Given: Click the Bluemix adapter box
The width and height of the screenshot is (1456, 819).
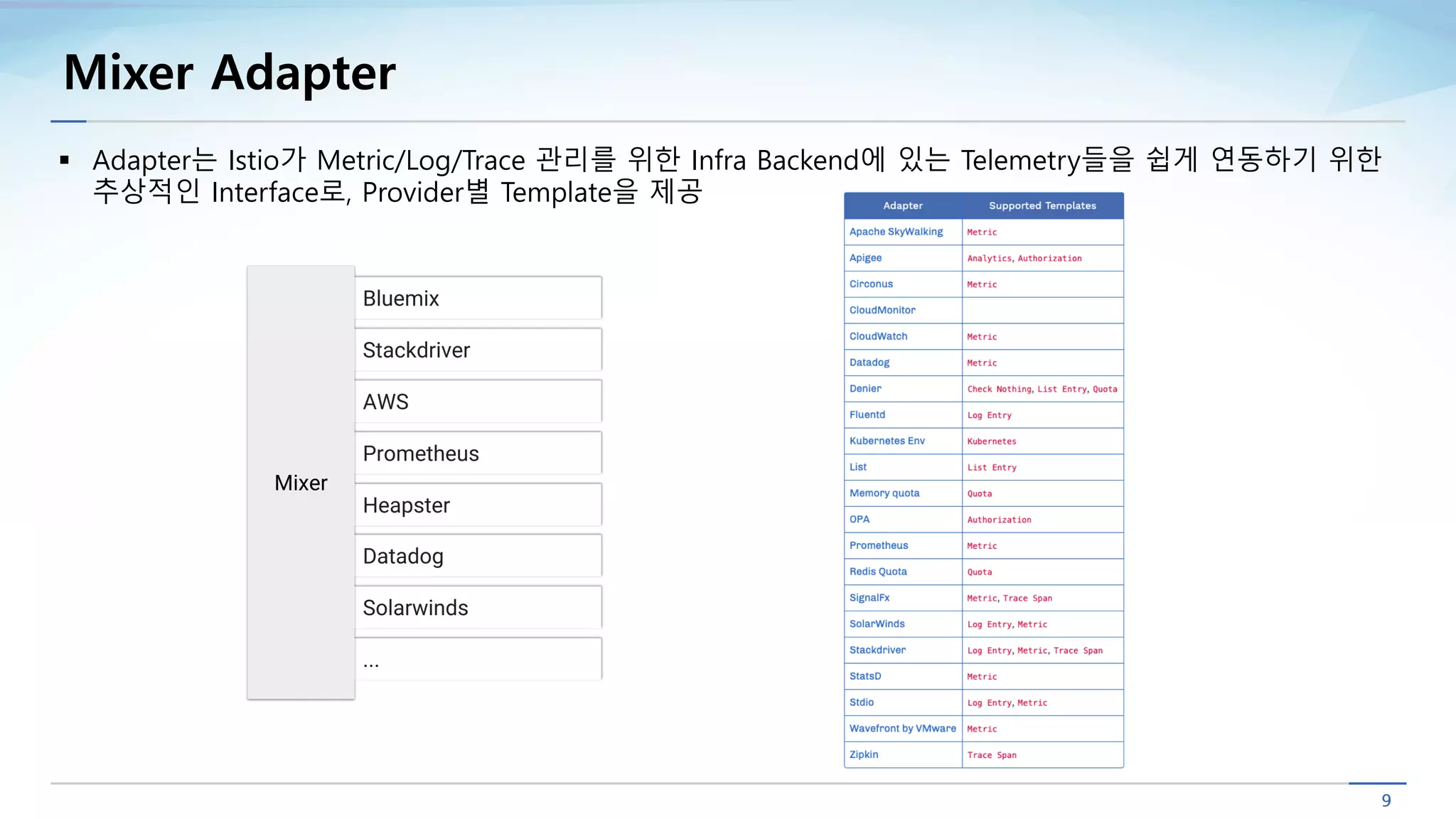Looking at the screenshot, I should coord(478,298).
